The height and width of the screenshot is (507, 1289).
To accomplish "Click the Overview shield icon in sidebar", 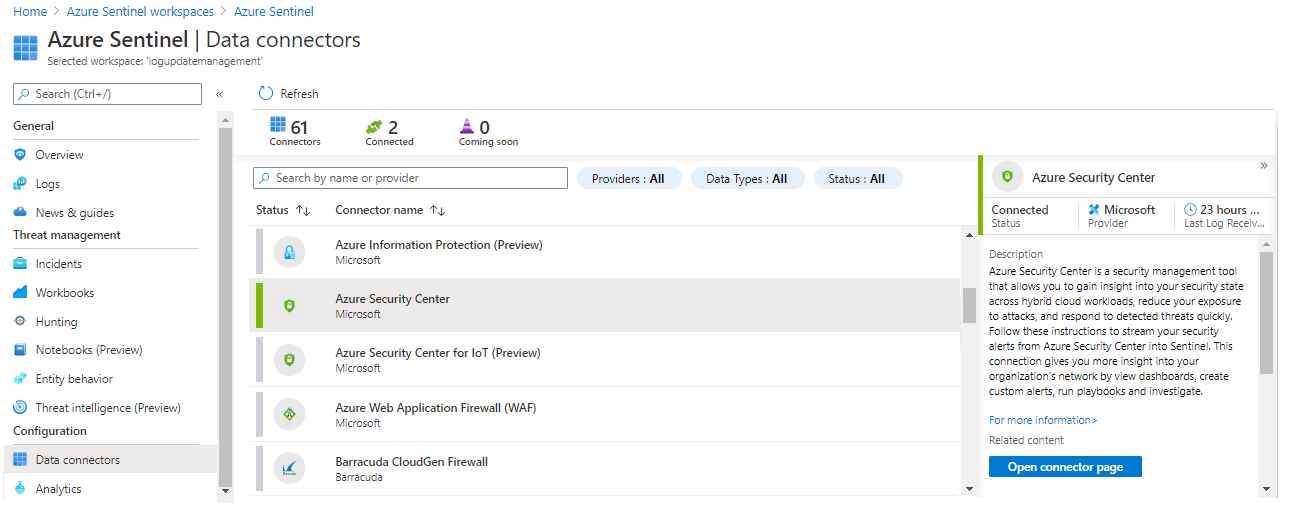I will (x=19, y=155).
